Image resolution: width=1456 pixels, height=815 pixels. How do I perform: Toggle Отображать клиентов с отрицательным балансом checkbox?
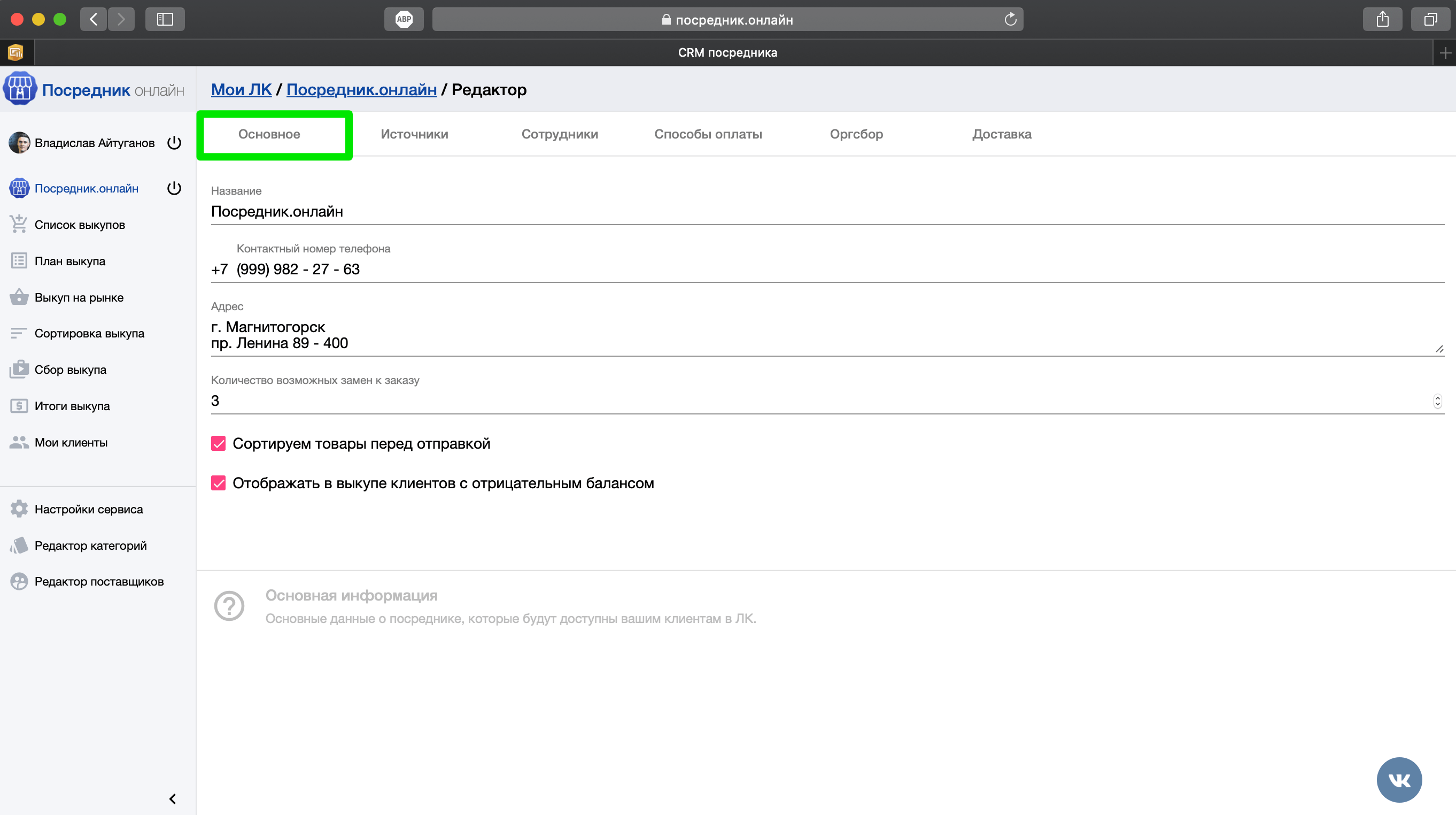pyautogui.click(x=218, y=483)
